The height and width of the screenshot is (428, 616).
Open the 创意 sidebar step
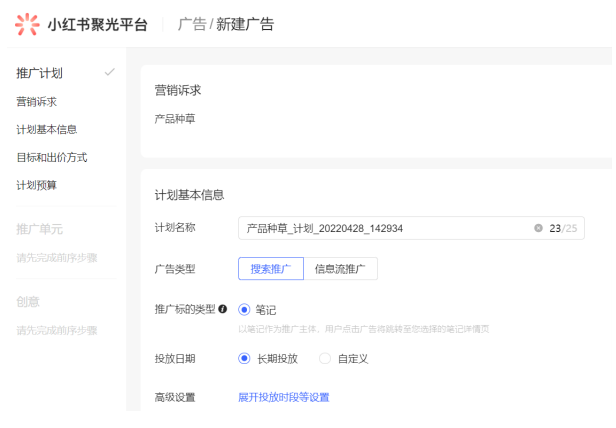28,301
